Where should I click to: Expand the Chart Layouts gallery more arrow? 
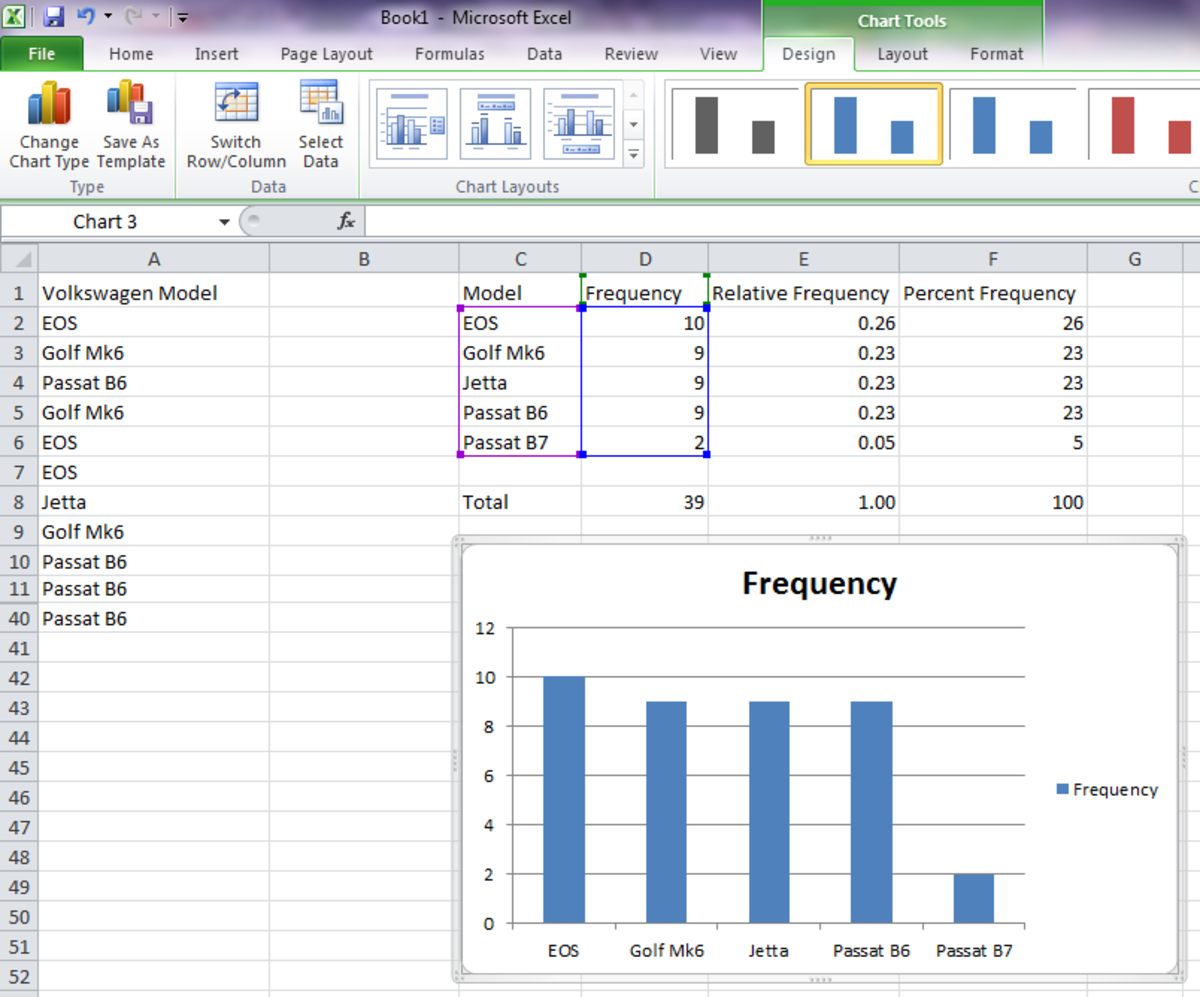point(633,155)
